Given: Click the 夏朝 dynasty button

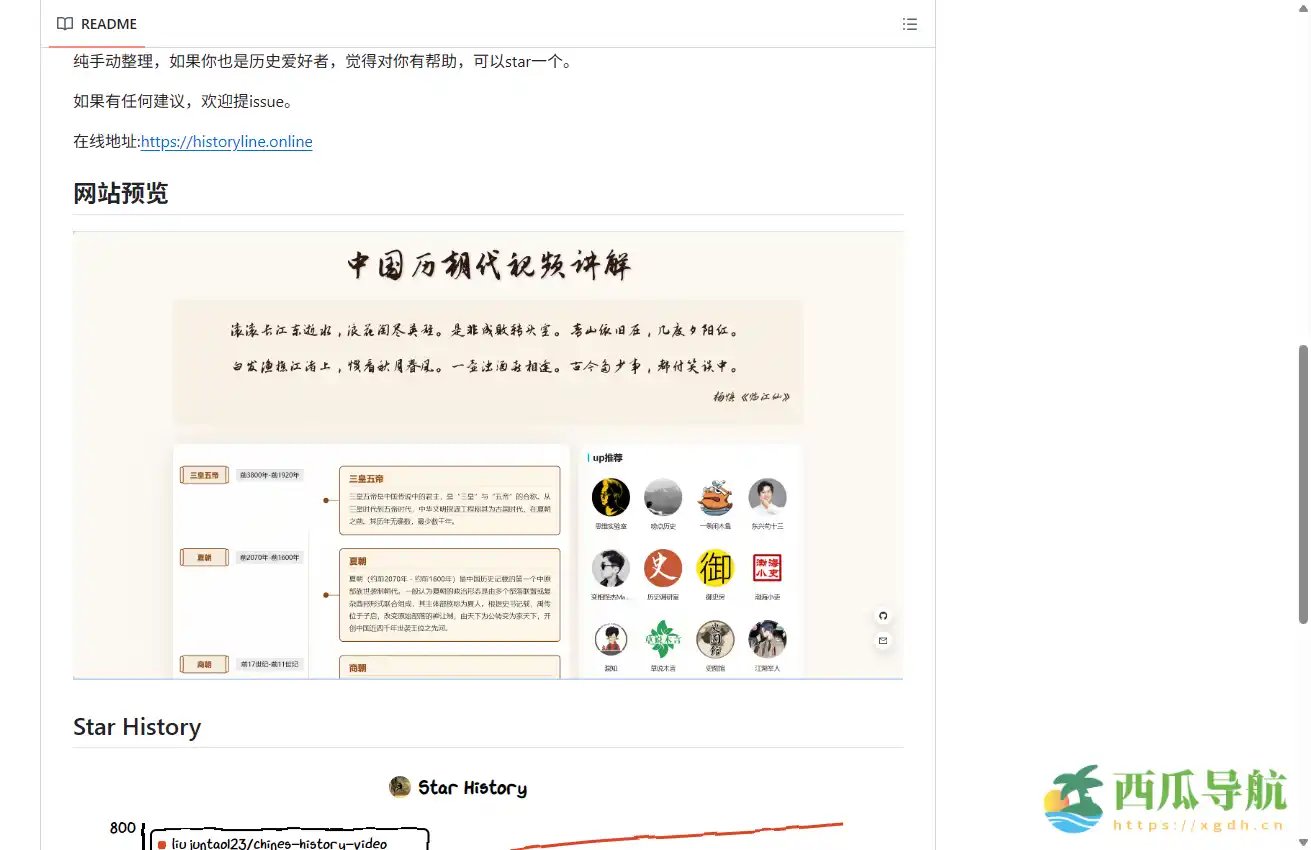Looking at the screenshot, I should tap(204, 557).
